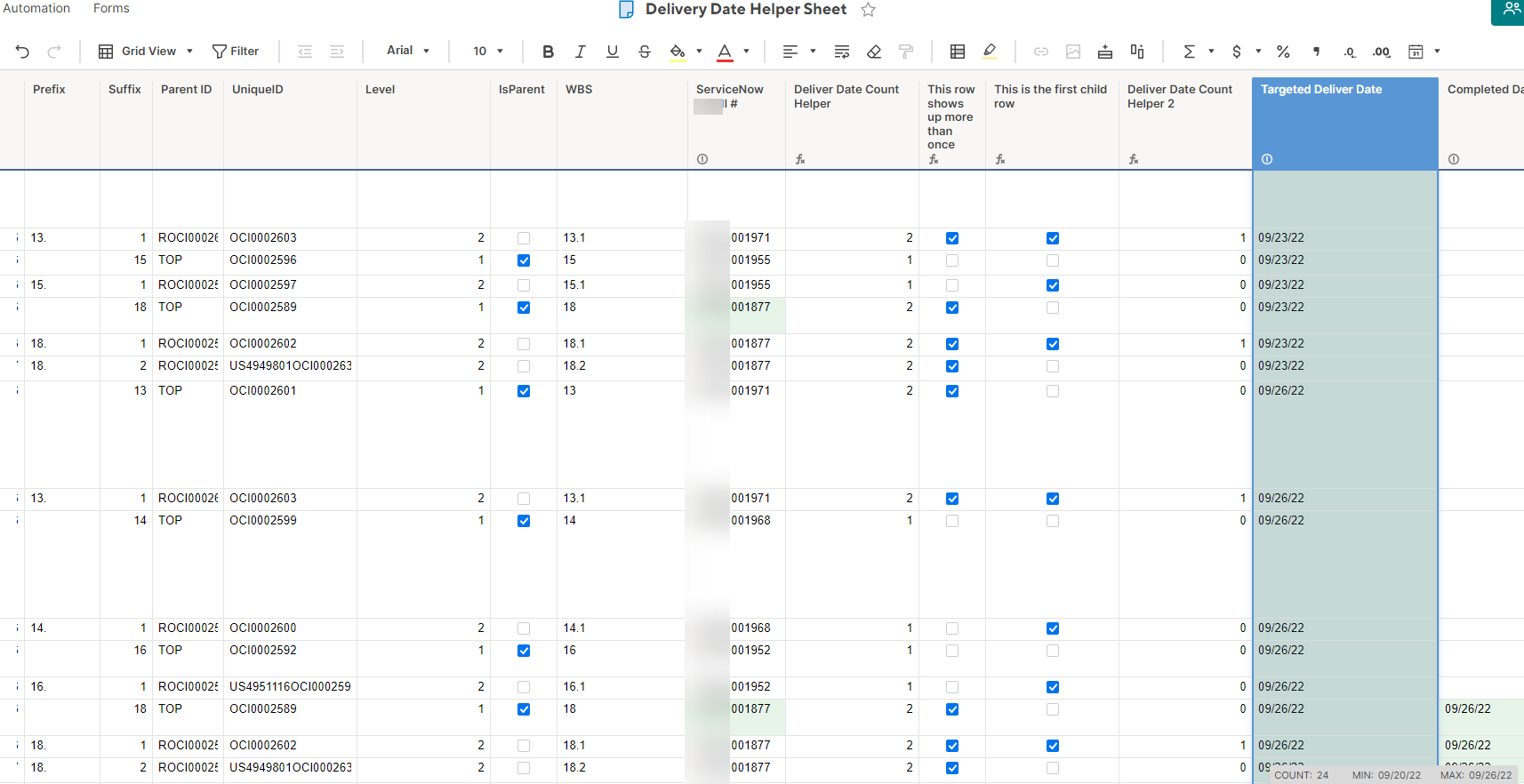Apply currency format

point(1237,52)
